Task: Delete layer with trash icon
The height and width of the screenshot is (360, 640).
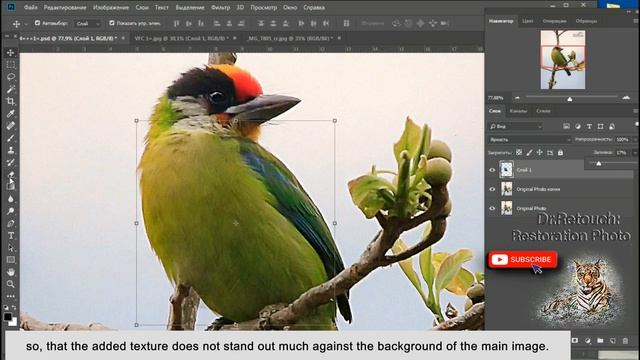Action: pos(625,340)
